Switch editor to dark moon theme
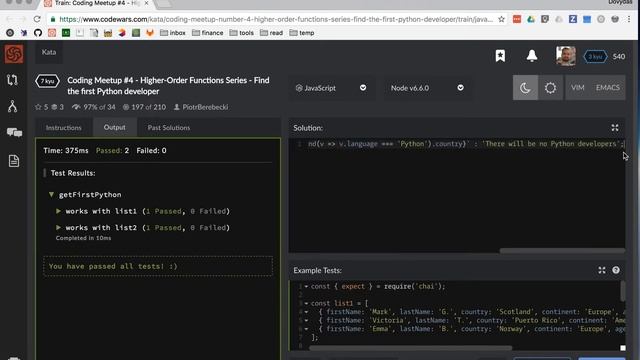640x360 pixels. pyautogui.click(x=525, y=87)
